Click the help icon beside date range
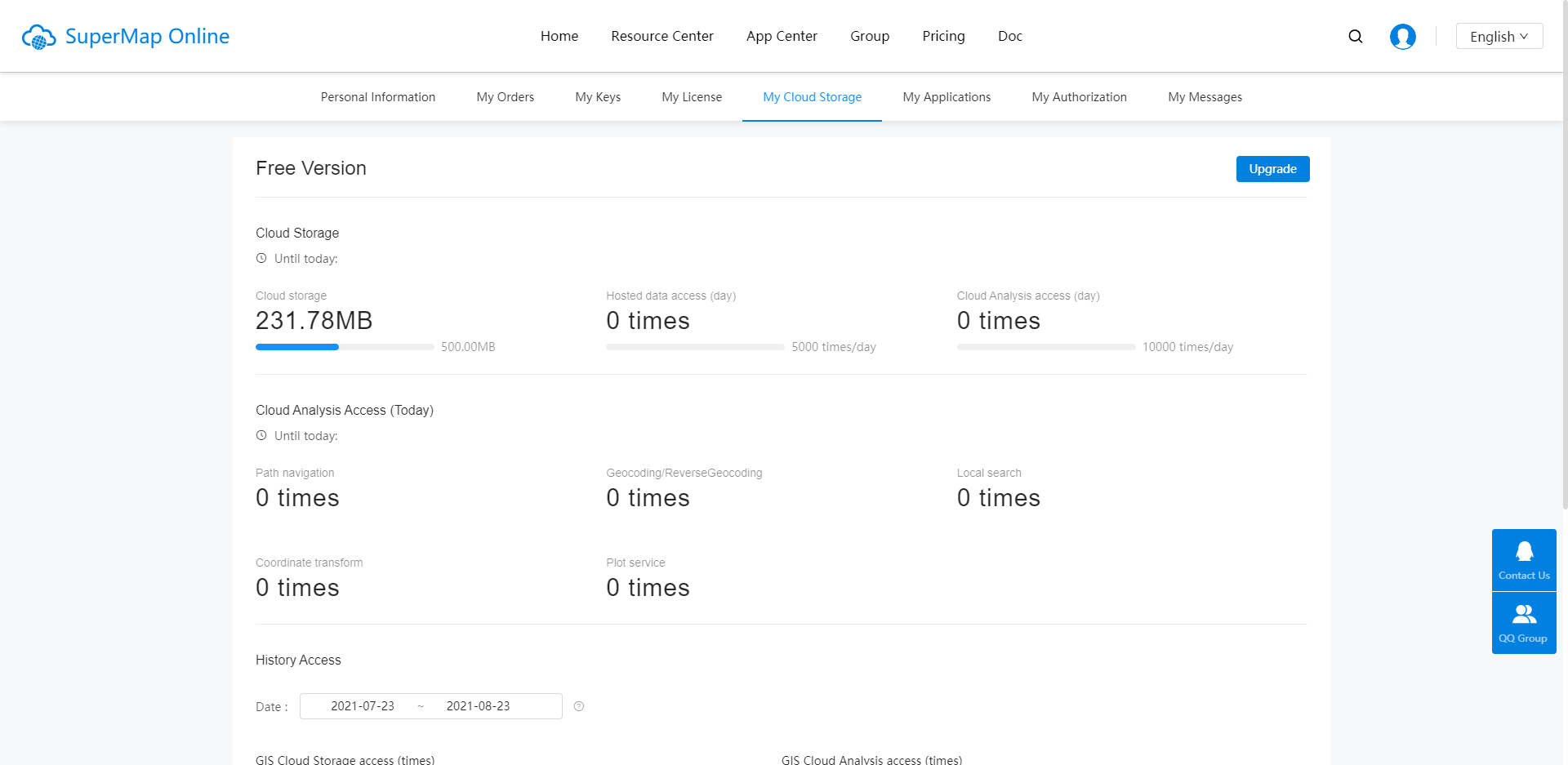The width and height of the screenshot is (1568, 765). click(579, 706)
